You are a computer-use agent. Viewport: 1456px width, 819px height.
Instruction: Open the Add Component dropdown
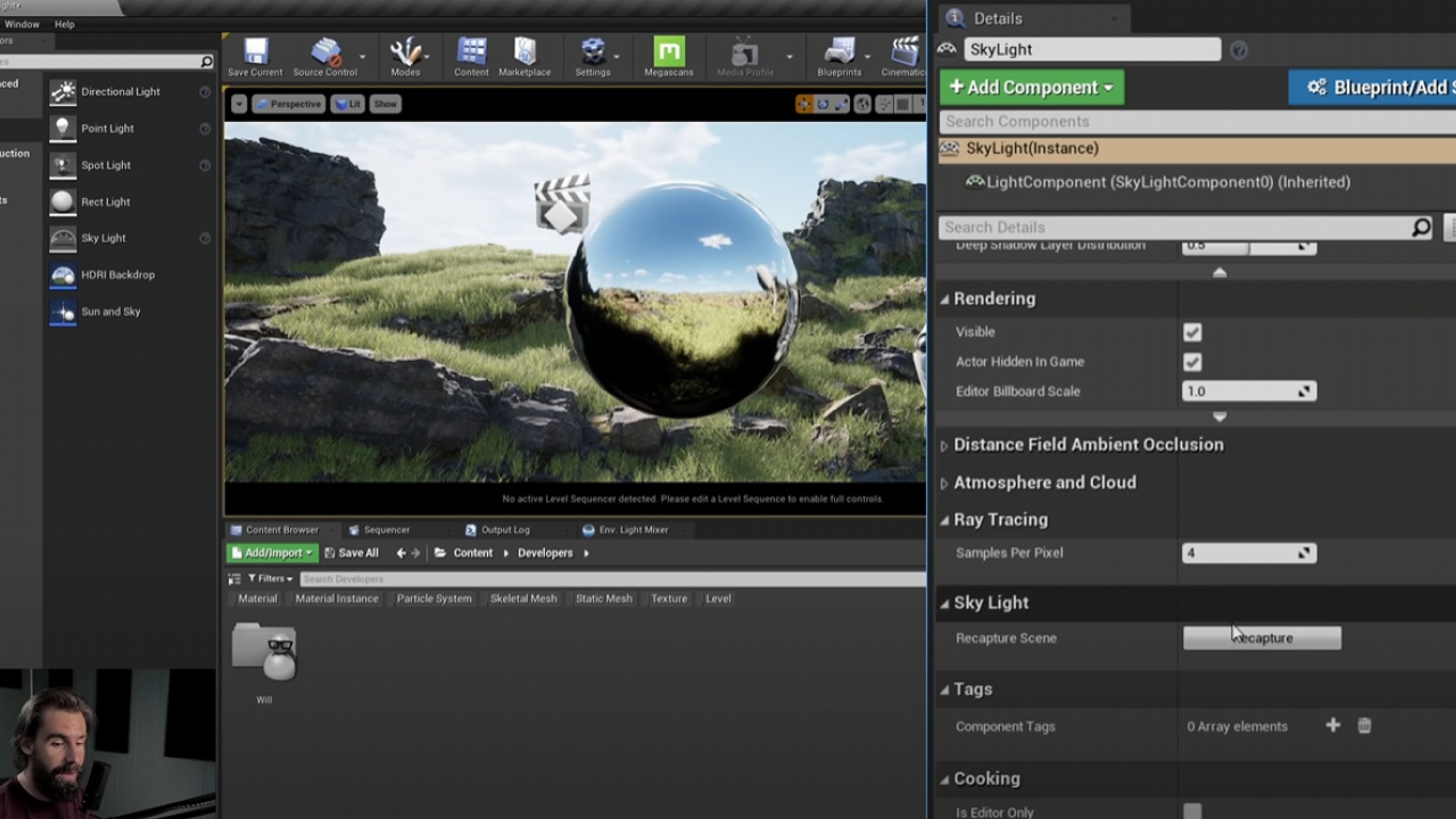coord(1031,88)
